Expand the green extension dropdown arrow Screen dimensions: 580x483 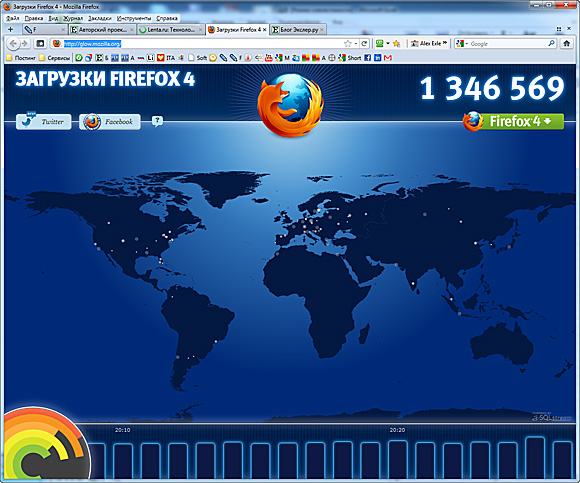[x=388, y=44]
